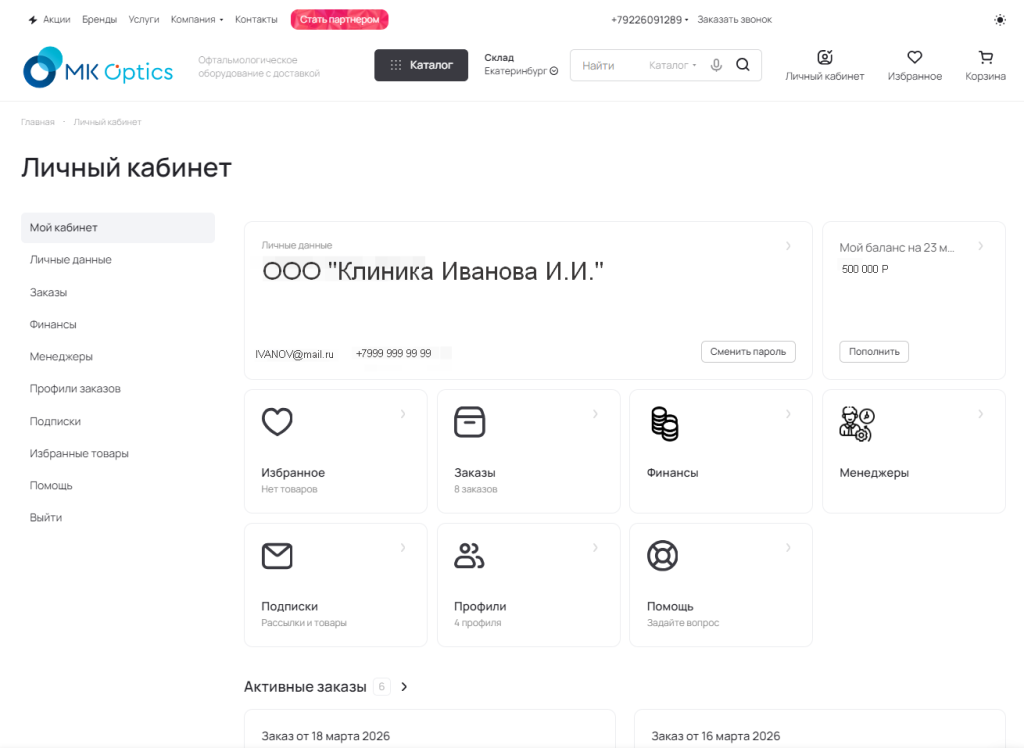
Task: Toggle the light/dark theme switch
Action: [x=1000, y=20]
